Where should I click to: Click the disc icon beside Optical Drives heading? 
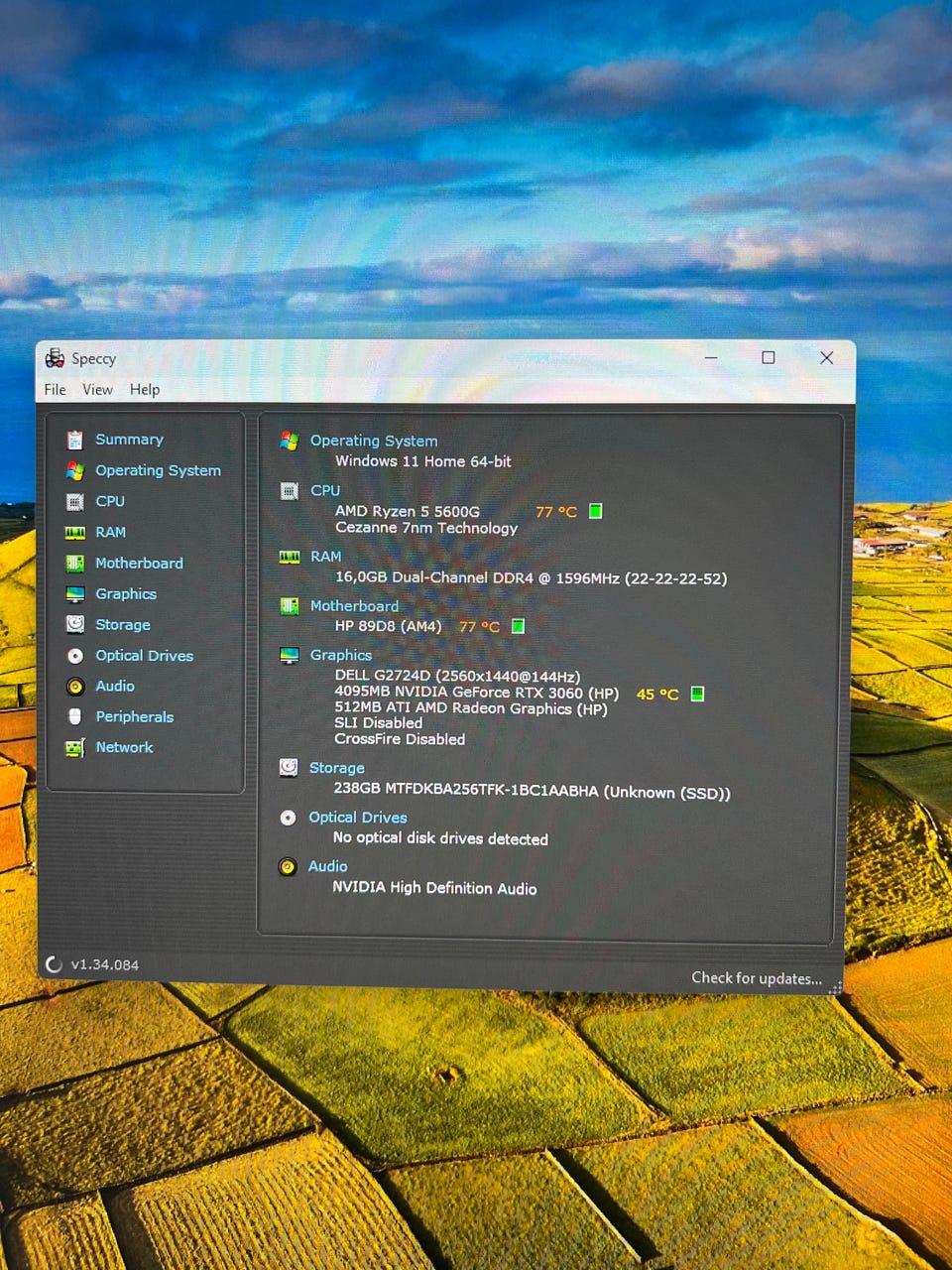pyautogui.click(x=288, y=818)
